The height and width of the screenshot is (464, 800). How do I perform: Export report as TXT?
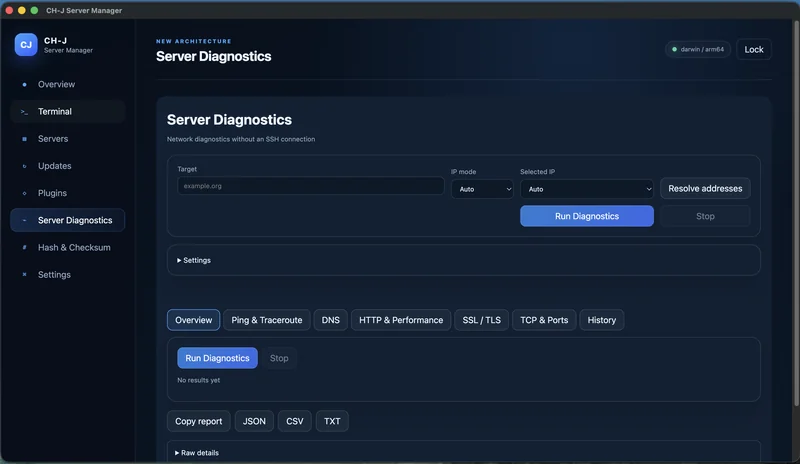(x=332, y=421)
